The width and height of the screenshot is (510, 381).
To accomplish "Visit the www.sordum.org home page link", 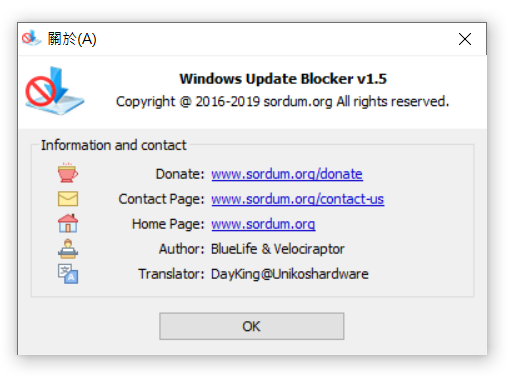I will 263,224.
